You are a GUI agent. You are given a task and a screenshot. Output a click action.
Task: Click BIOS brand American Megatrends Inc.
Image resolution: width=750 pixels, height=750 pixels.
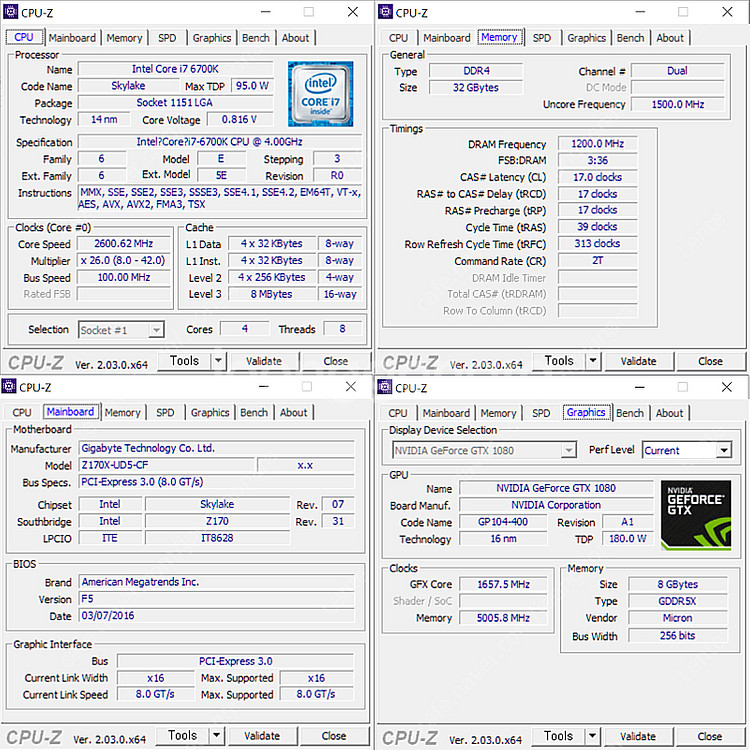point(217,582)
